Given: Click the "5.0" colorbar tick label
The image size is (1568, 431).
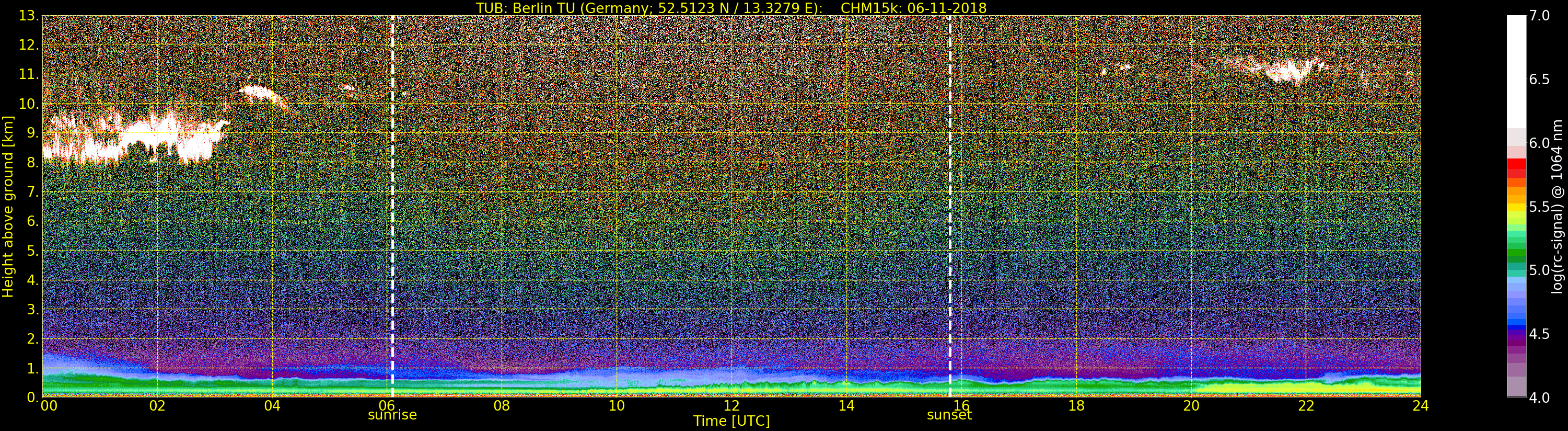Looking at the screenshot, I should (1539, 270).
